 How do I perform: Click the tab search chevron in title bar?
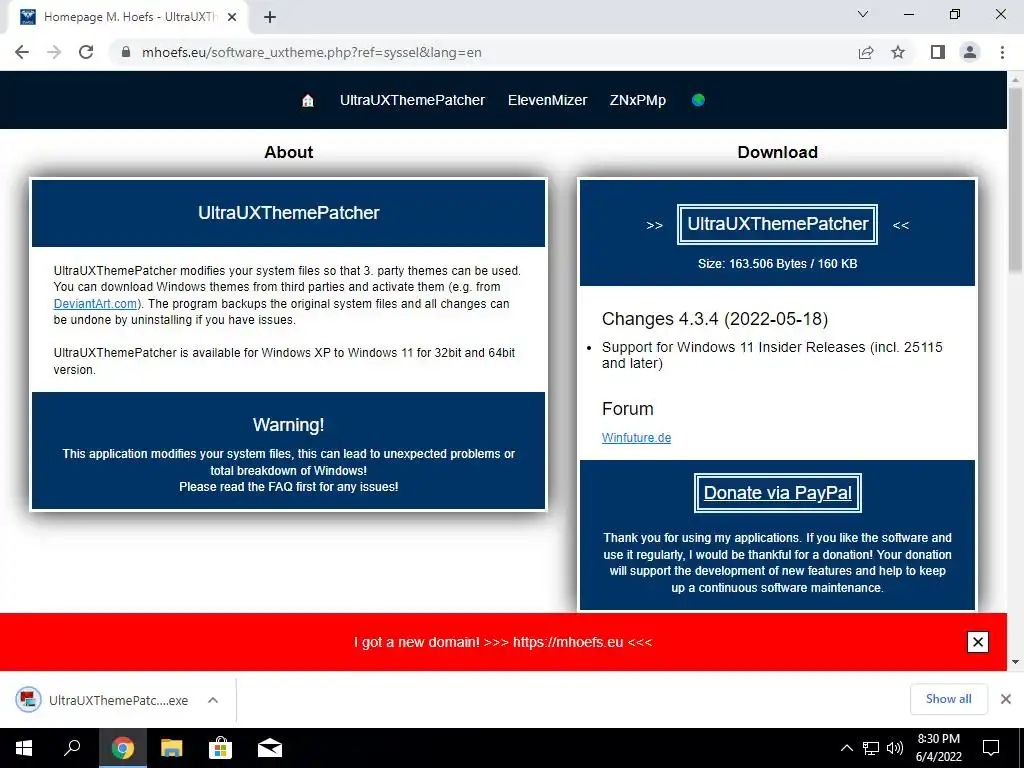pos(863,14)
